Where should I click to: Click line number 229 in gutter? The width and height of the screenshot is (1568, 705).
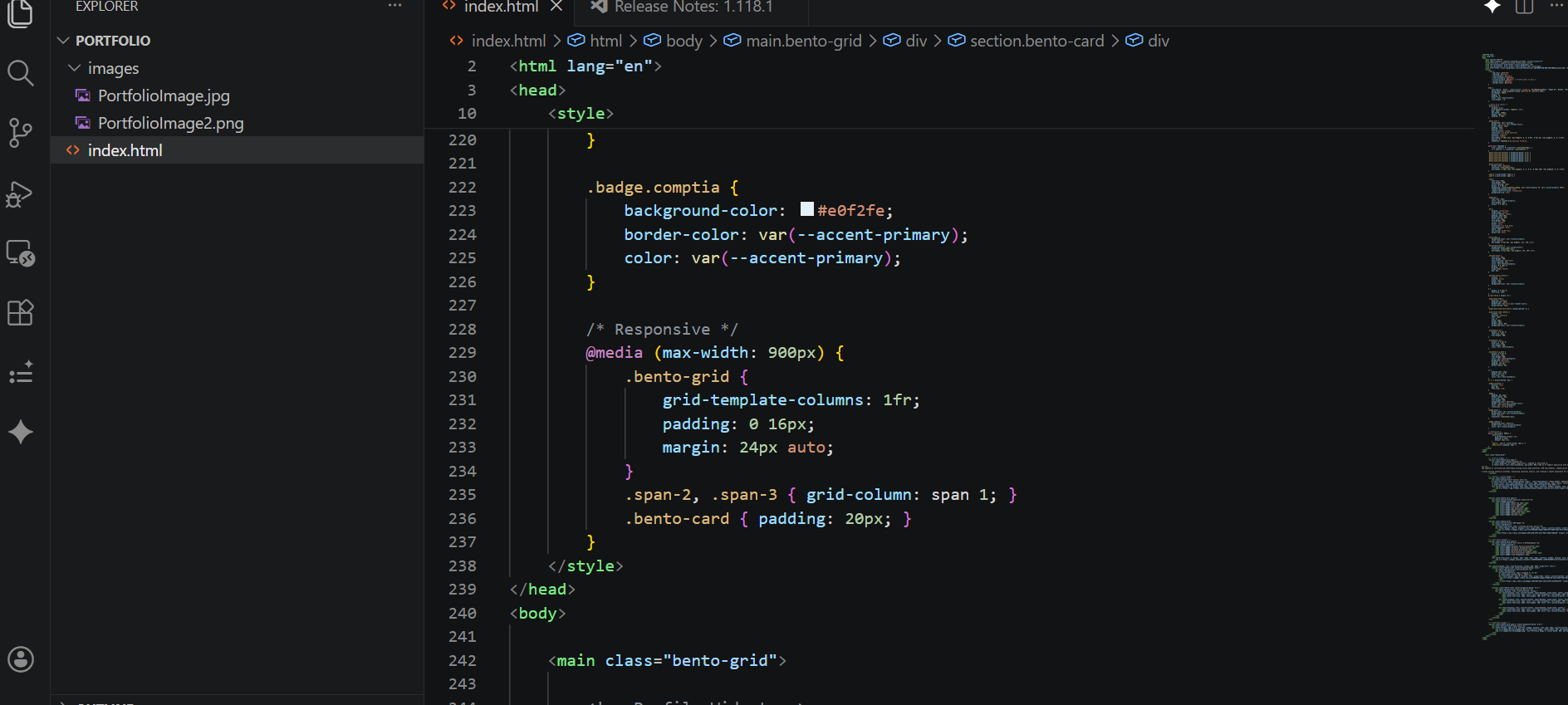(x=462, y=353)
